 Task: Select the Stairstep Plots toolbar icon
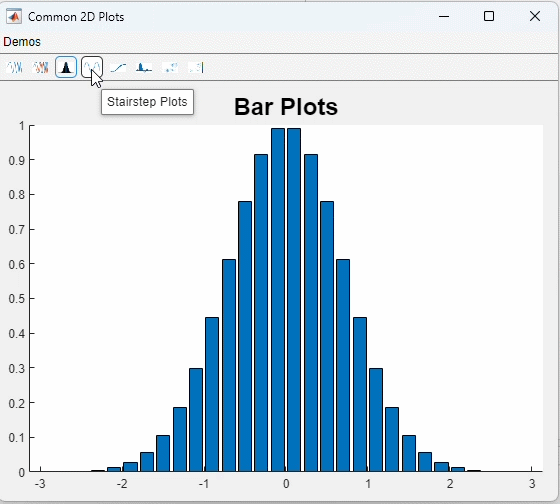click(x=92, y=67)
